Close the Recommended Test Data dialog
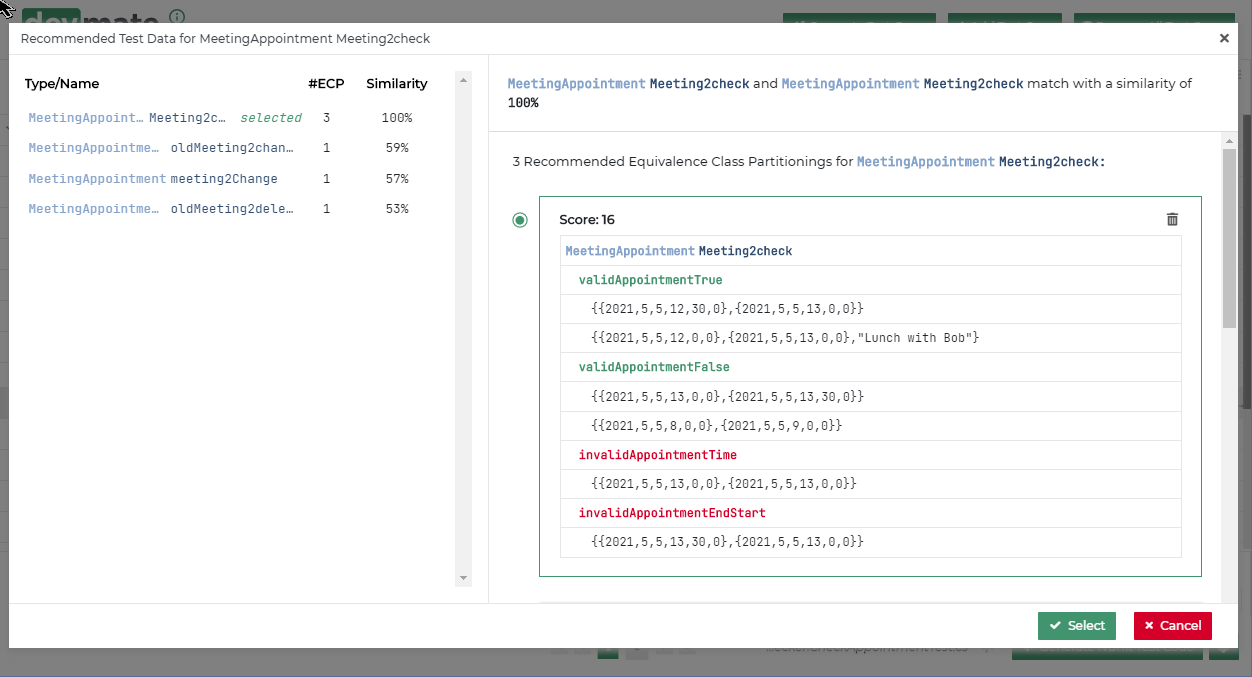This screenshot has height=677, width=1252. pos(1224,39)
